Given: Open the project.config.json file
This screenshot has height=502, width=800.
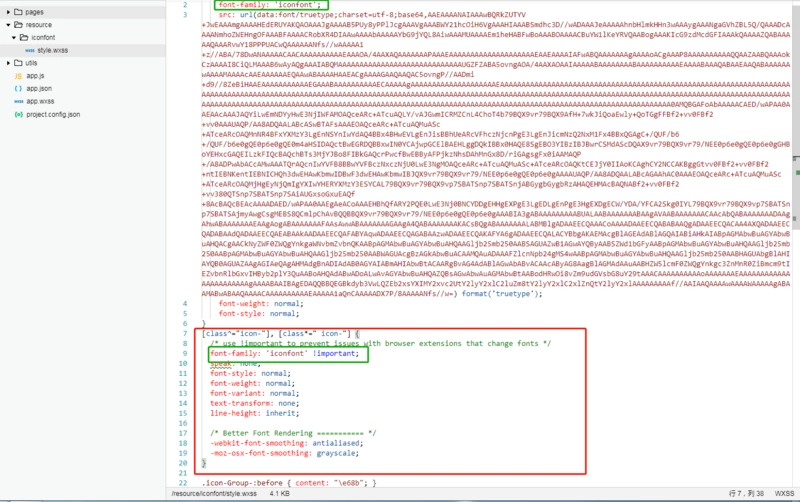Looking at the screenshot, I should click(x=53, y=114).
